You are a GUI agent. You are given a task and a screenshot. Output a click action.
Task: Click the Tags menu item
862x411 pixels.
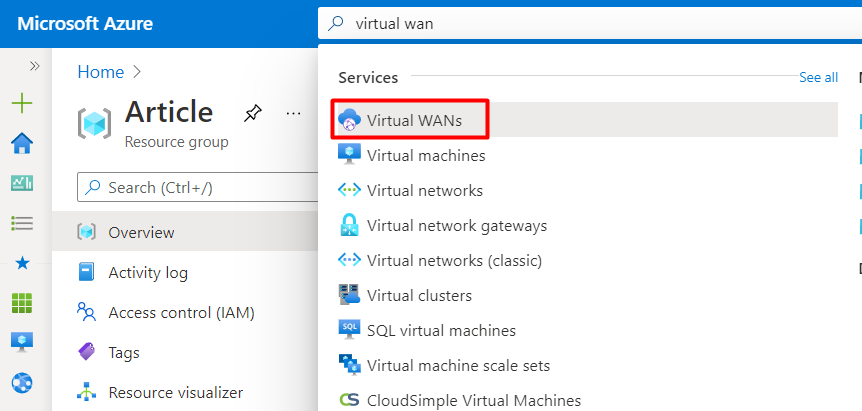coord(124,352)
